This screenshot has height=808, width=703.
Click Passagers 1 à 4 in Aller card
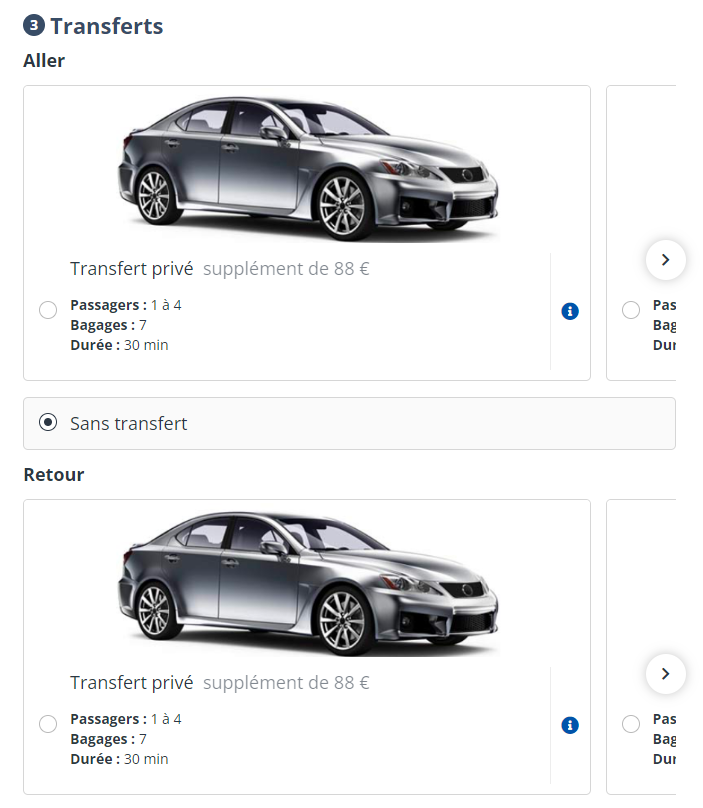point(126,305)
